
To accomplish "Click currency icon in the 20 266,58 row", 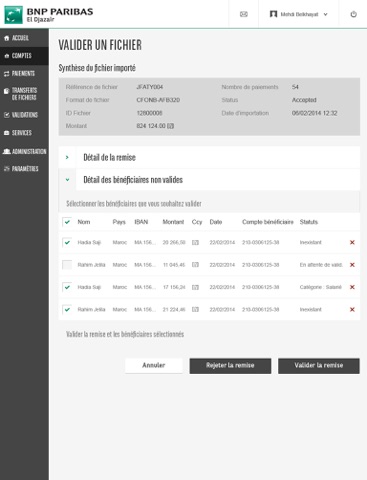I will click(195, 242).
